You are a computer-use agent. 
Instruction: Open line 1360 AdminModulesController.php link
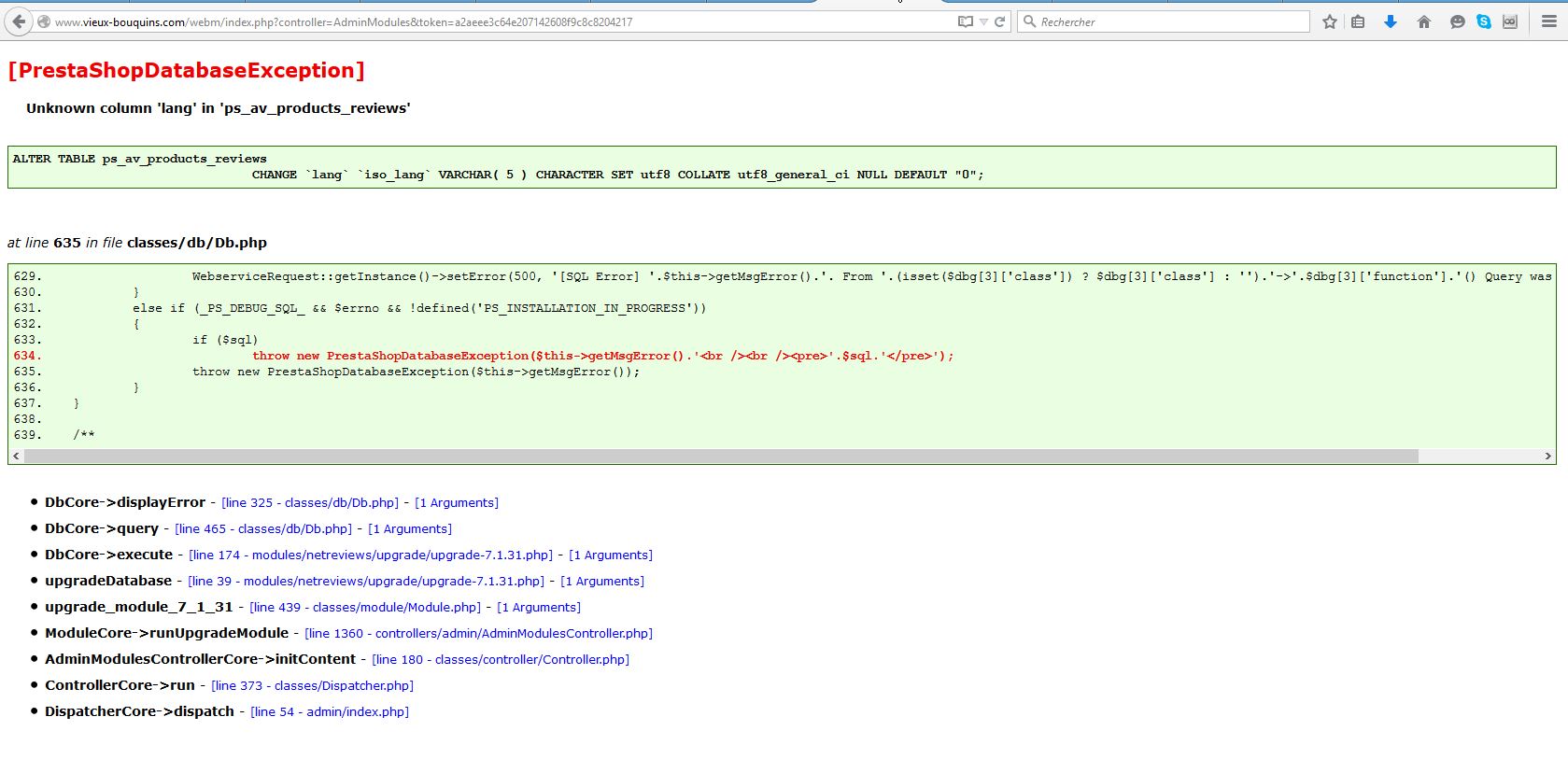(x=479, y=634)
